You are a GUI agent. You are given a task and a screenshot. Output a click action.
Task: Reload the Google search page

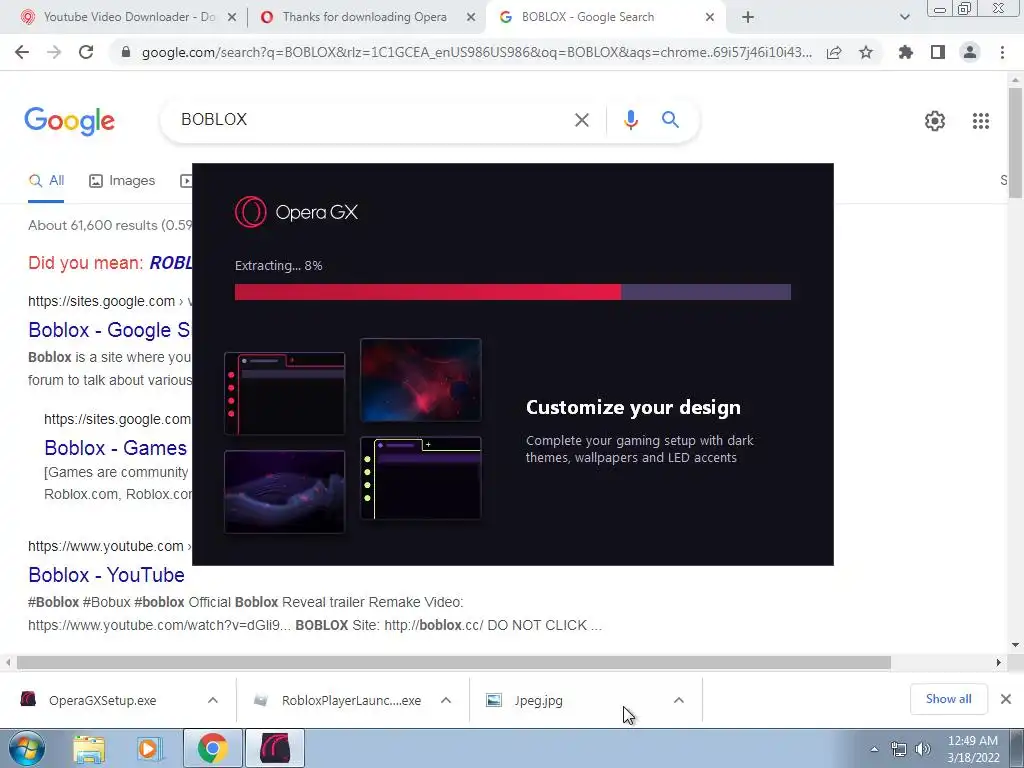[86, 52]
